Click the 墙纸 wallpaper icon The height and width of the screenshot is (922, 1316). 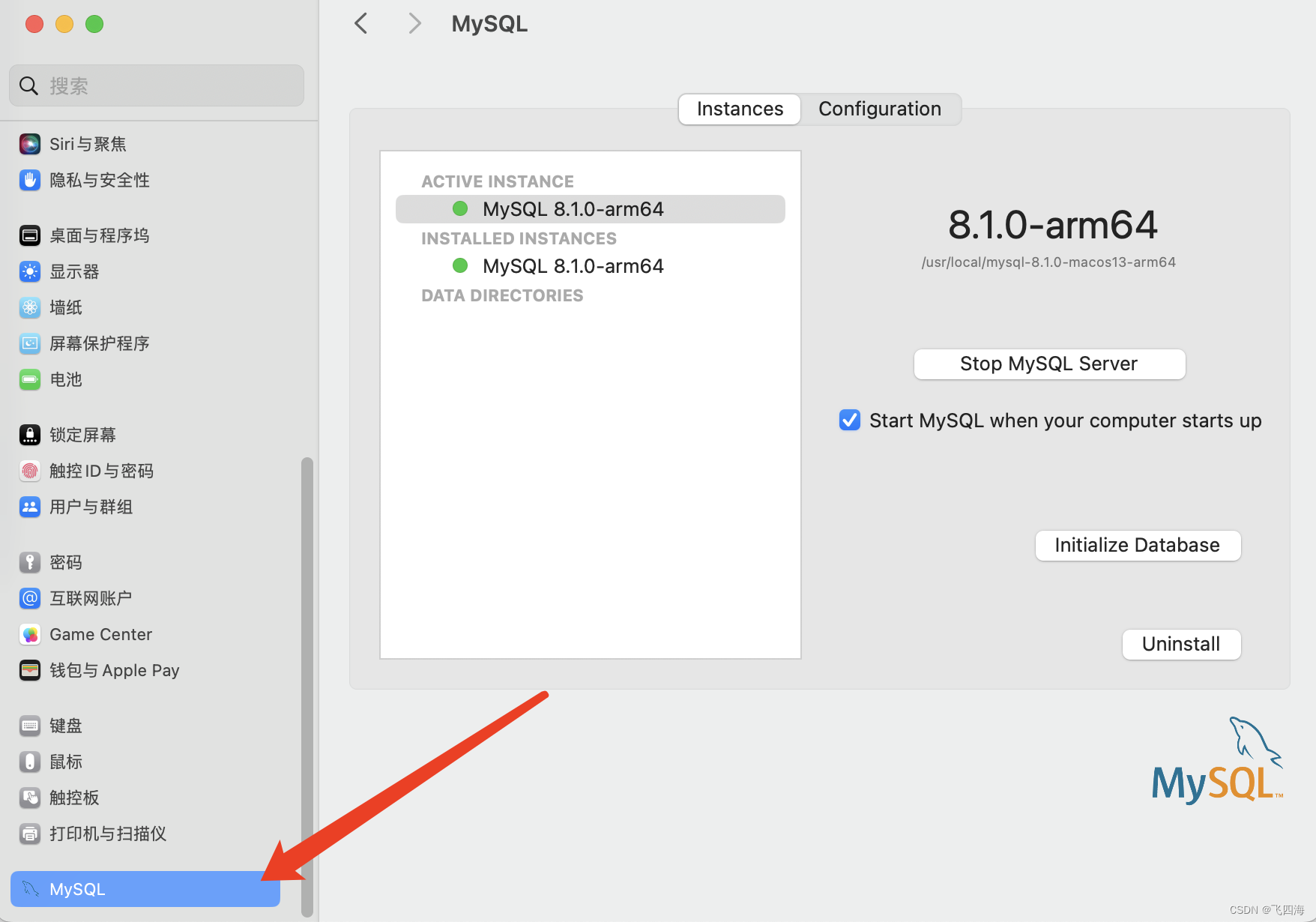pyautogui.click(x=30, y=307)
